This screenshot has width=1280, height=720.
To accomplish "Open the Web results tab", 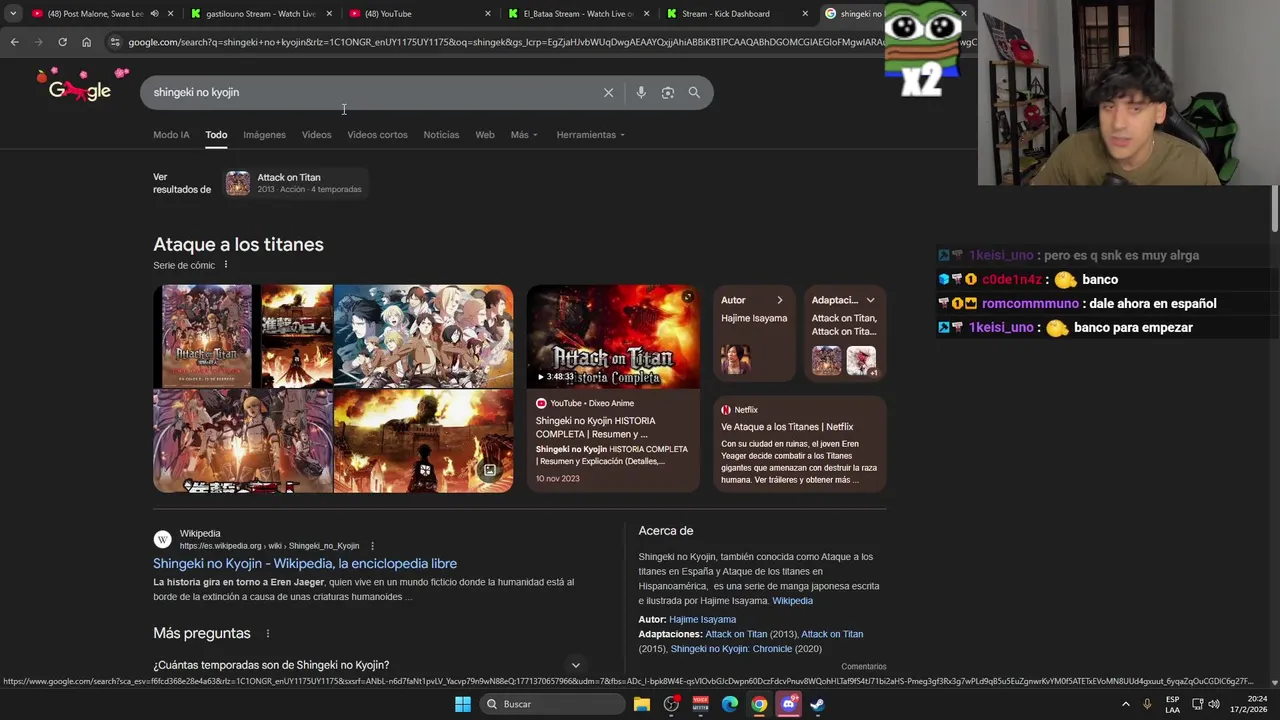I will (485, 135).
